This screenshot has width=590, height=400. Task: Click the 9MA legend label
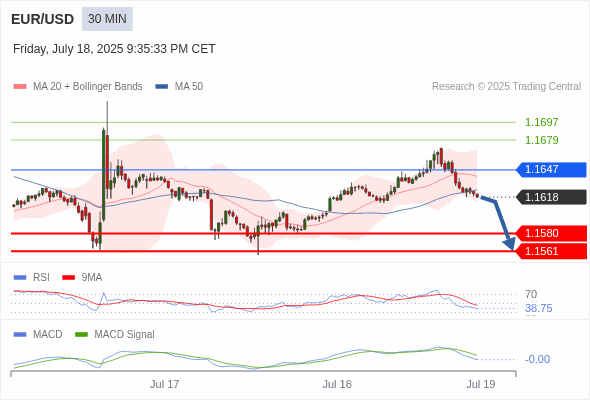[x=92, y=278]
